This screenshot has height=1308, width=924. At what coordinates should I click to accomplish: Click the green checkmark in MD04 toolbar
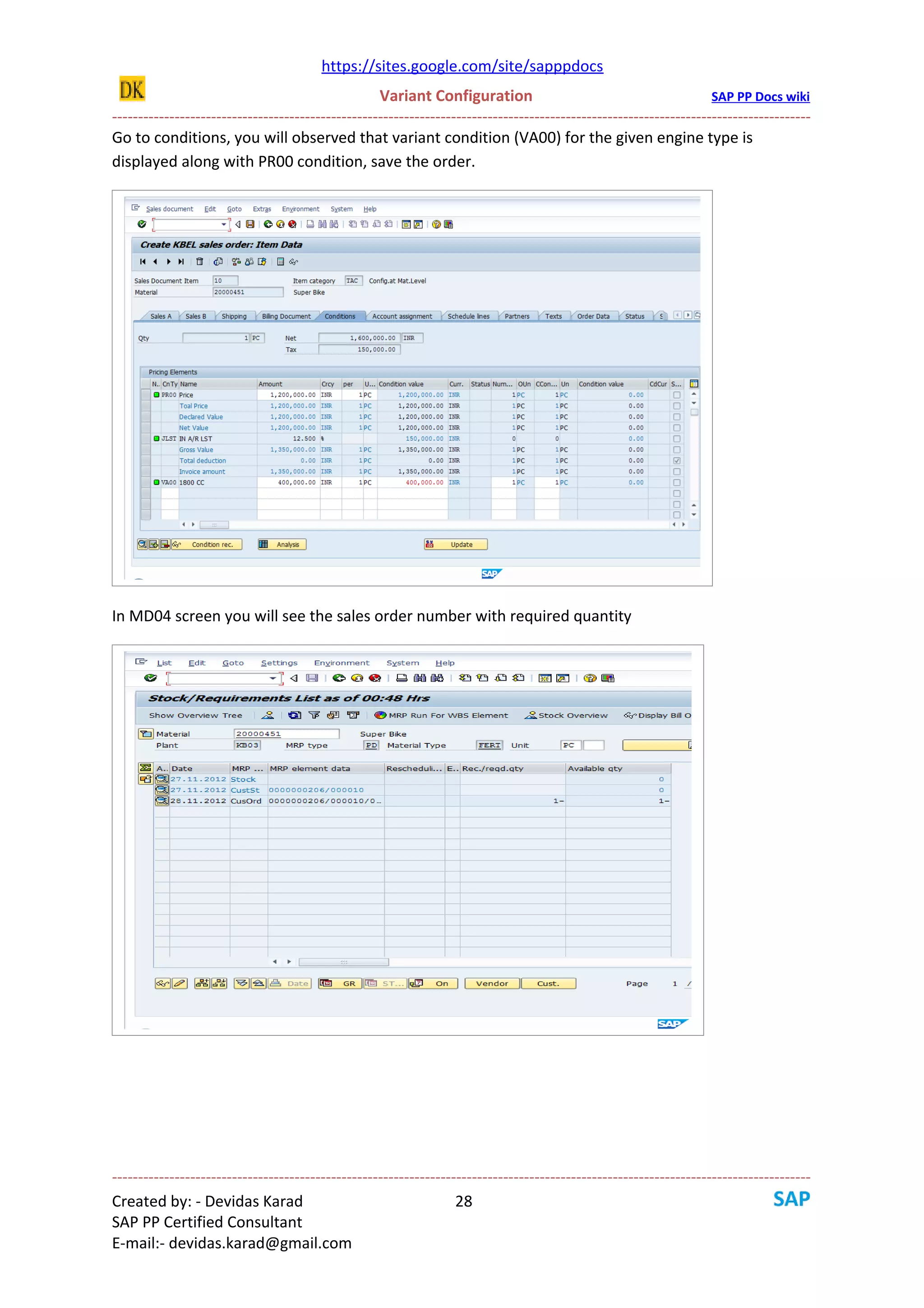pyautogui.click(x=150, y=678)
